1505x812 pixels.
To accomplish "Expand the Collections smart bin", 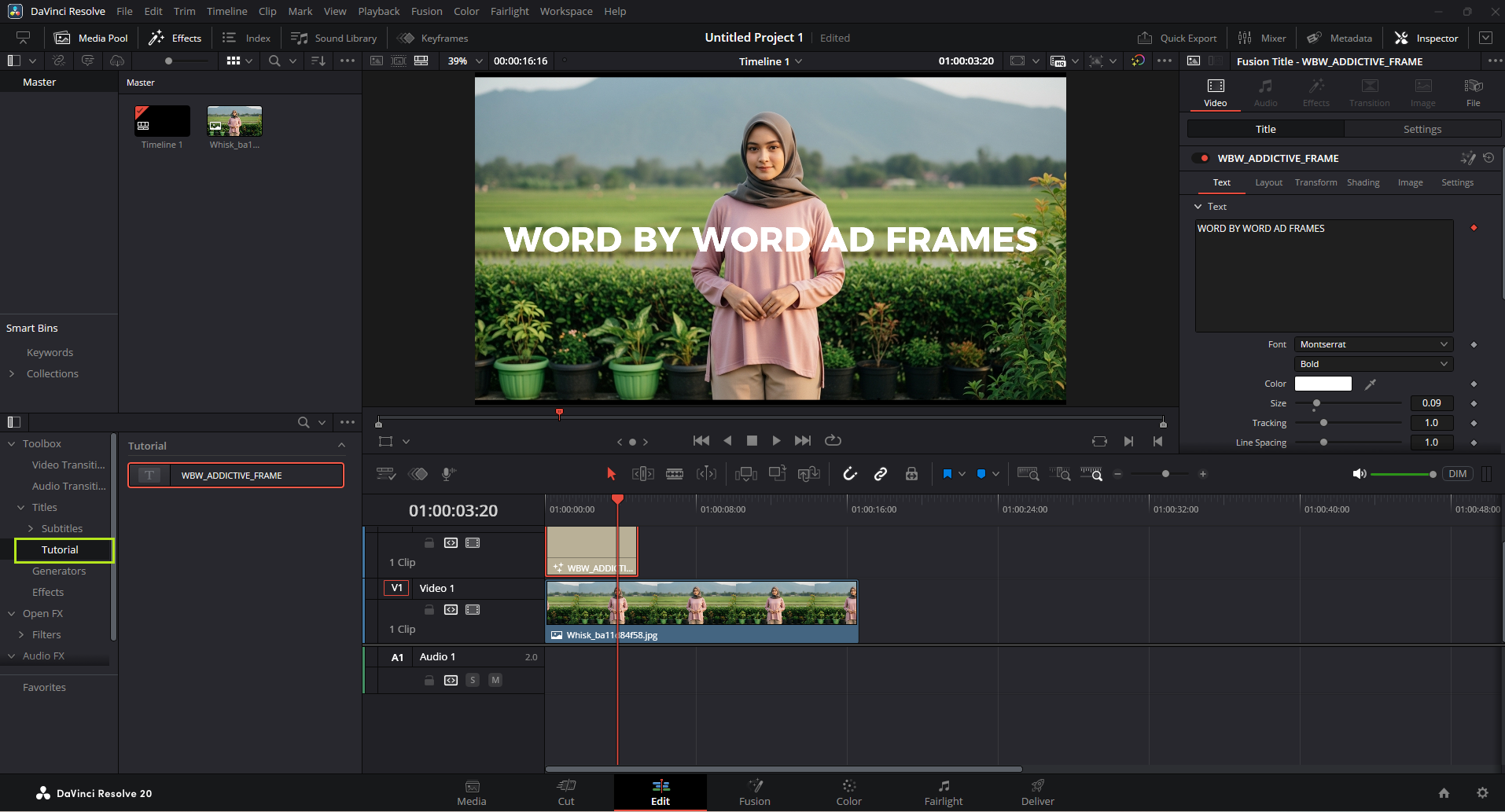I will (x=12, y=373).
